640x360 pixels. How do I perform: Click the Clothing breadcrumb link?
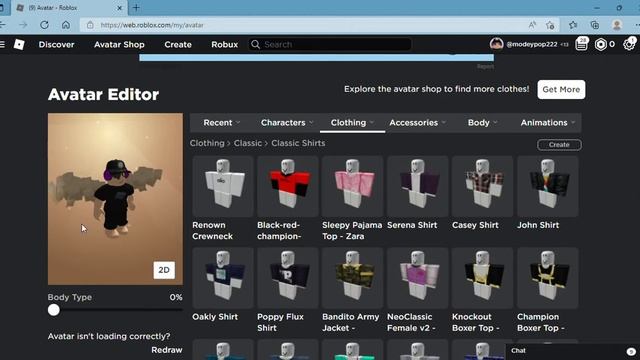pos(207,143)
